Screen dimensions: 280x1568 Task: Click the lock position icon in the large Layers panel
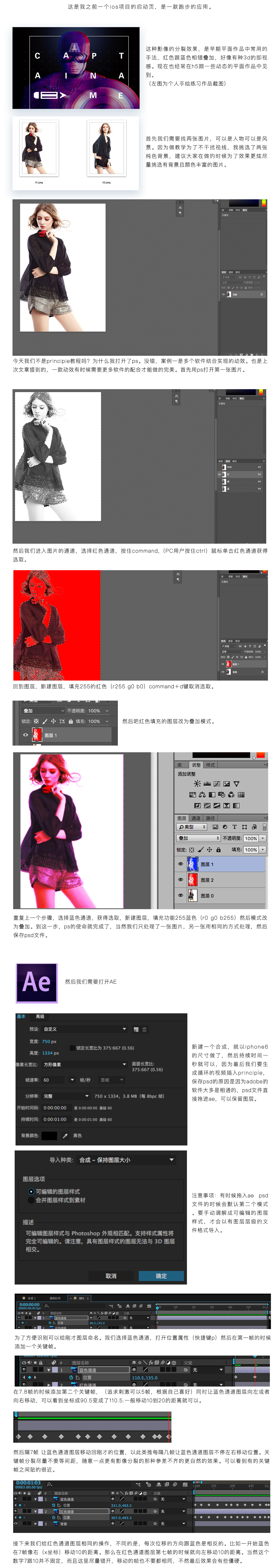coord(209,850)
